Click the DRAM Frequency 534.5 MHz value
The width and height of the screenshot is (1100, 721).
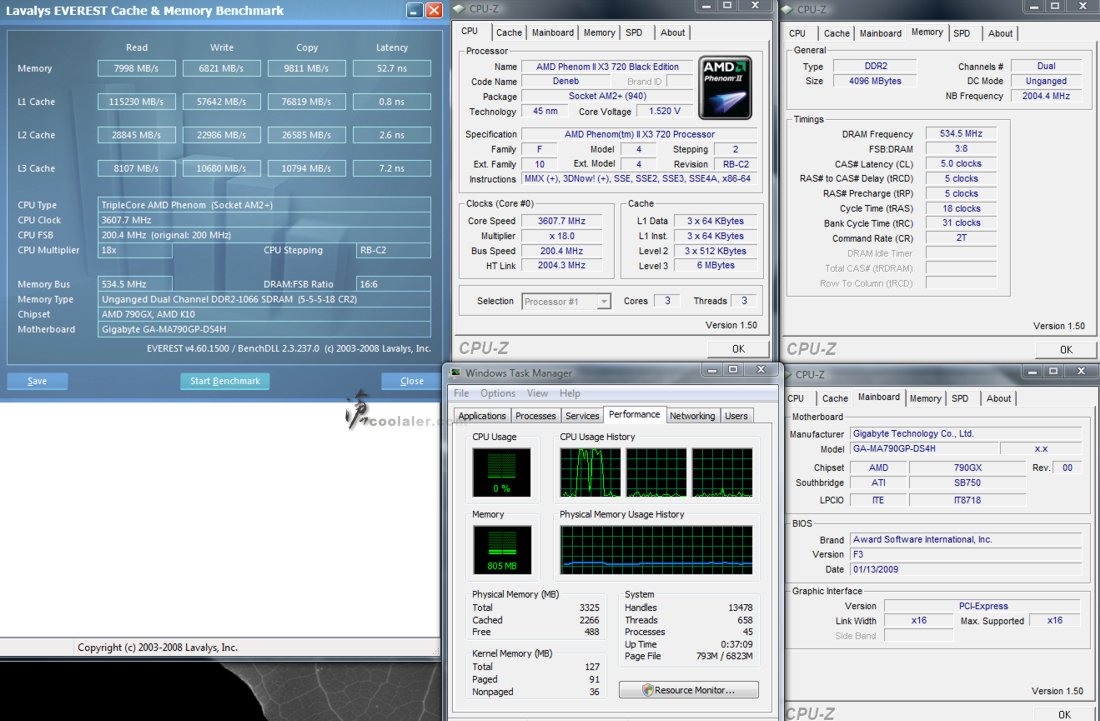961,133
